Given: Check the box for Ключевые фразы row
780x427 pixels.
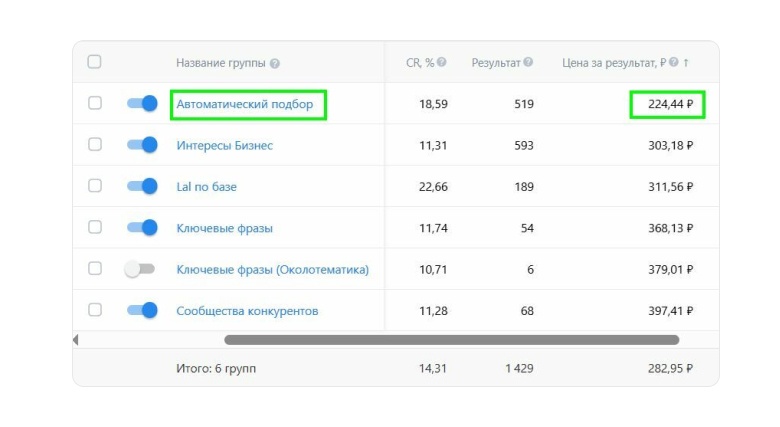Looking at the screenshot, I should (x=95, y=227).
